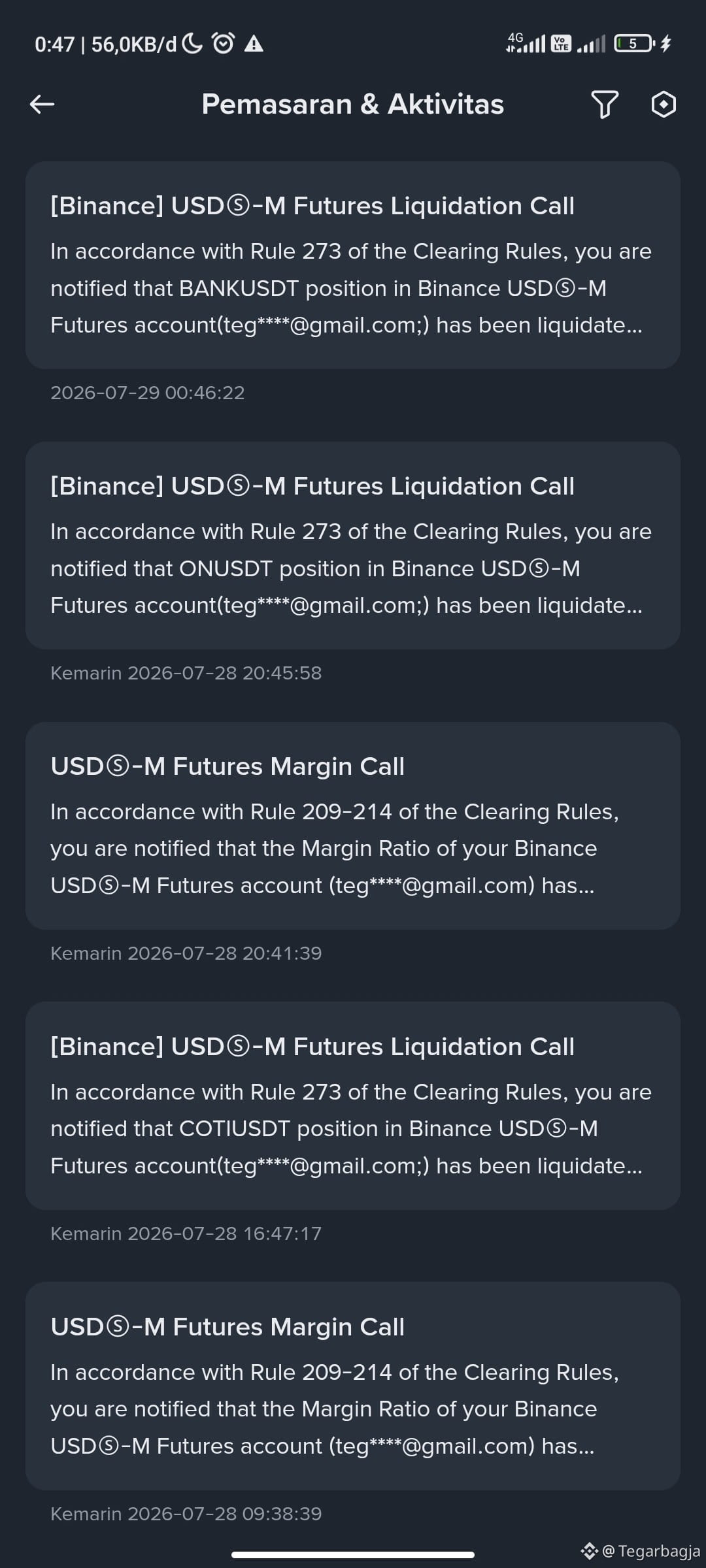
Task: Tap the back arrow icon
Action: (42, 104)
